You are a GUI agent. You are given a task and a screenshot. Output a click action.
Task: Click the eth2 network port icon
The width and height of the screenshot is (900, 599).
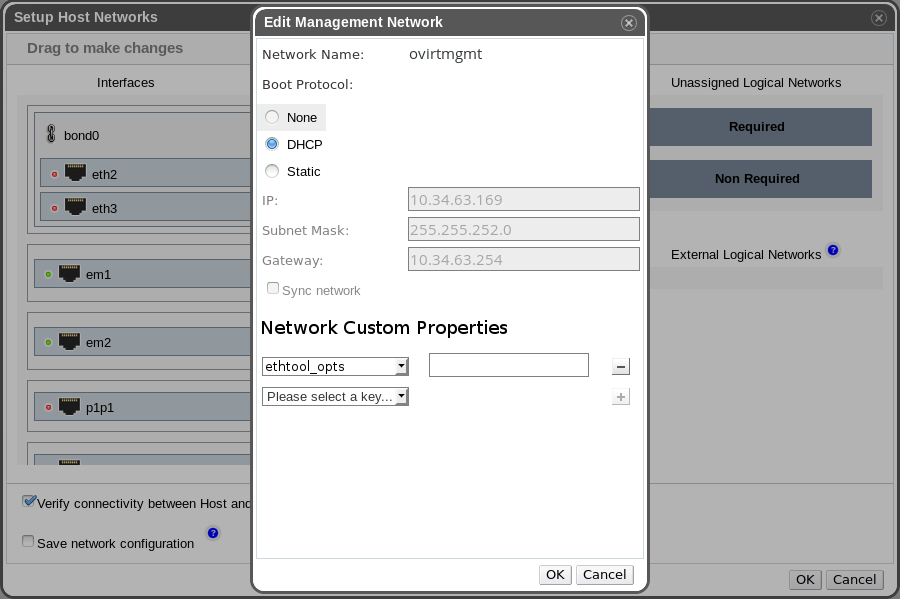tap(75, 173)
